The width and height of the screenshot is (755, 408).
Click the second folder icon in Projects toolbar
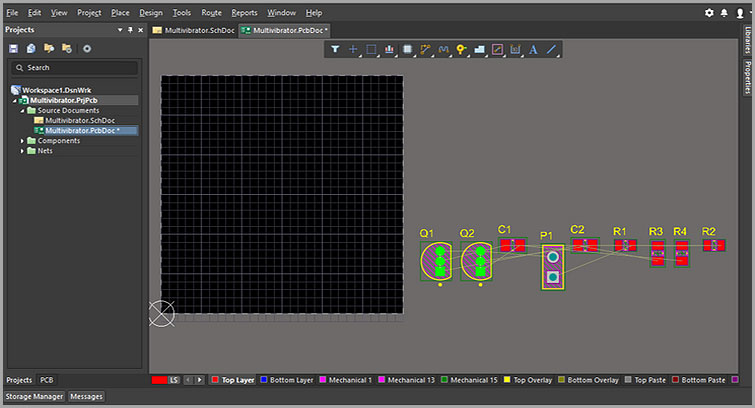coord(67,48)
